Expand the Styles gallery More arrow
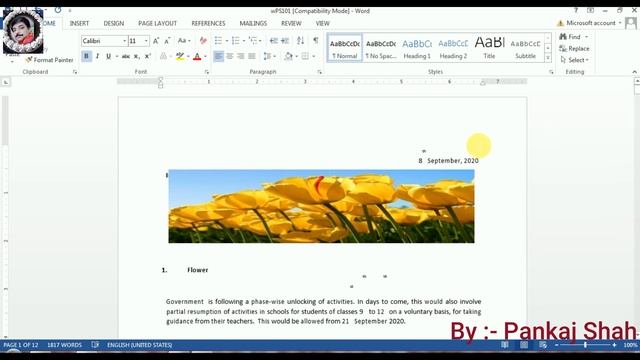Screen dimensions: 640x360 pyautogui.click(x=548, y=58)
